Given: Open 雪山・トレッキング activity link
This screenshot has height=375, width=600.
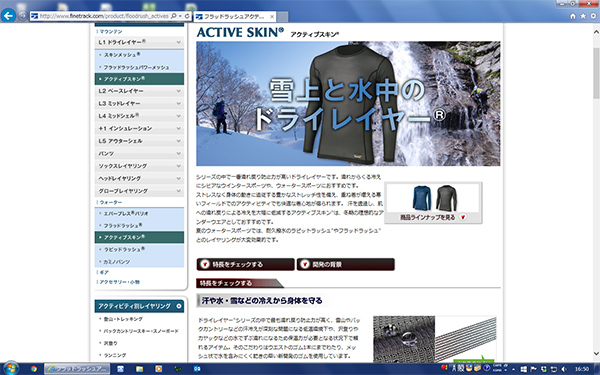Looking at the screenshot, I should tap(123, 319).
